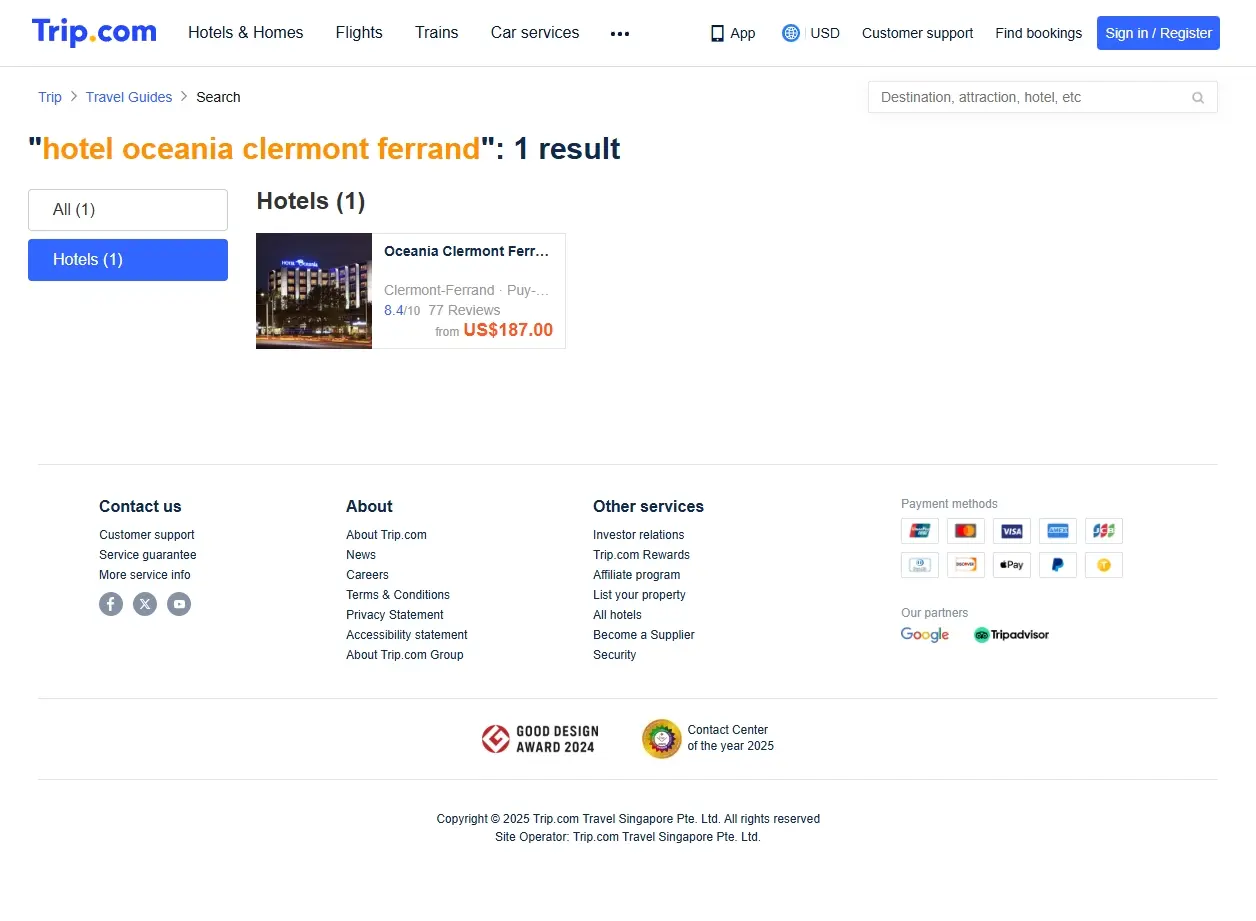
Task: Click the PayPal payment icon
Action: coord(1058,565)
